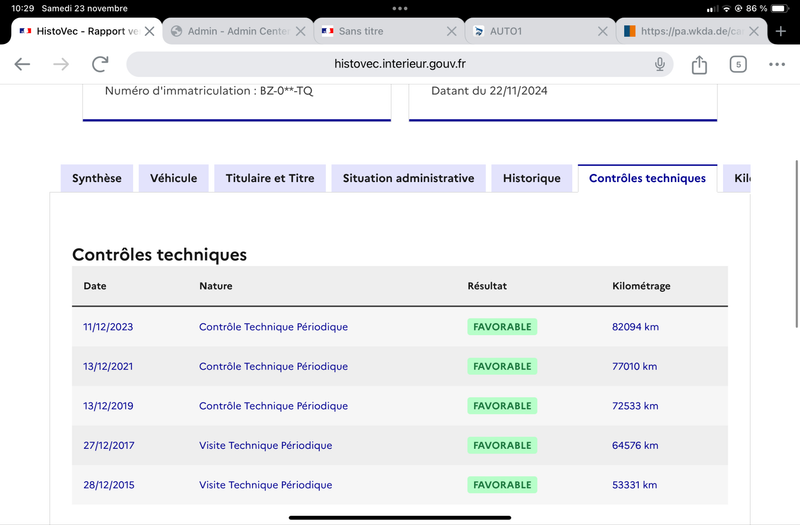
Task: Click FAVORABLE badge in the 27/12/2017 row
Action: coord(502,445)
